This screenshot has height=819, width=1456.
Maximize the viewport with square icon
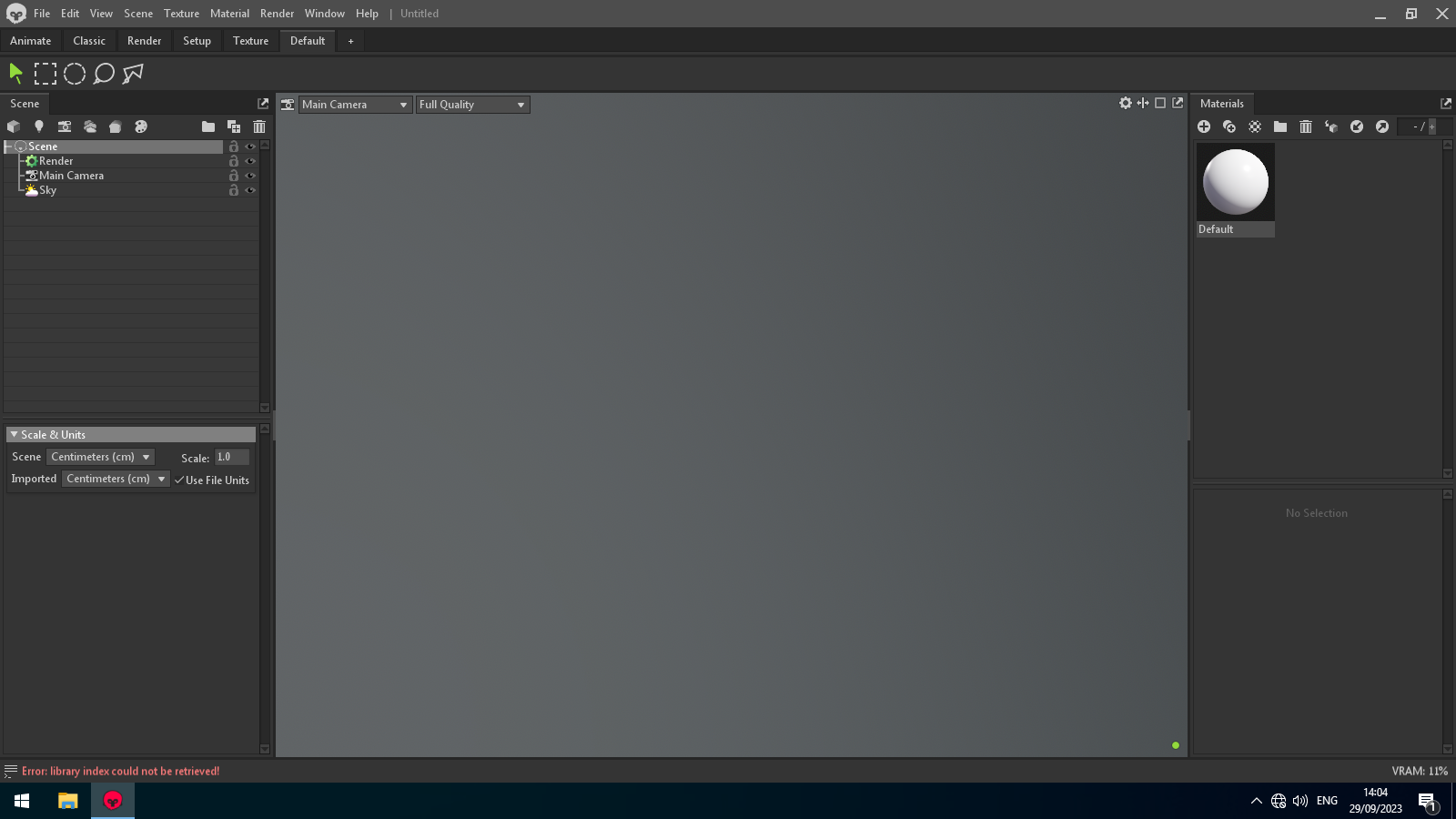click(1160, 104)
